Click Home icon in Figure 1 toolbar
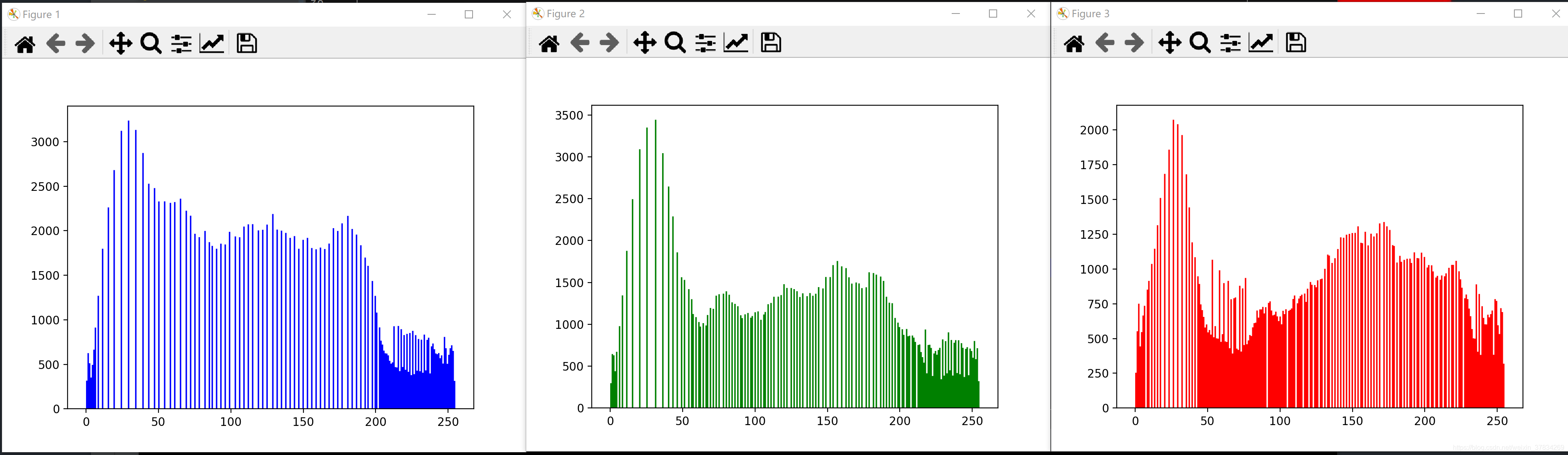The image size is (1568, 455). [25, 44]
